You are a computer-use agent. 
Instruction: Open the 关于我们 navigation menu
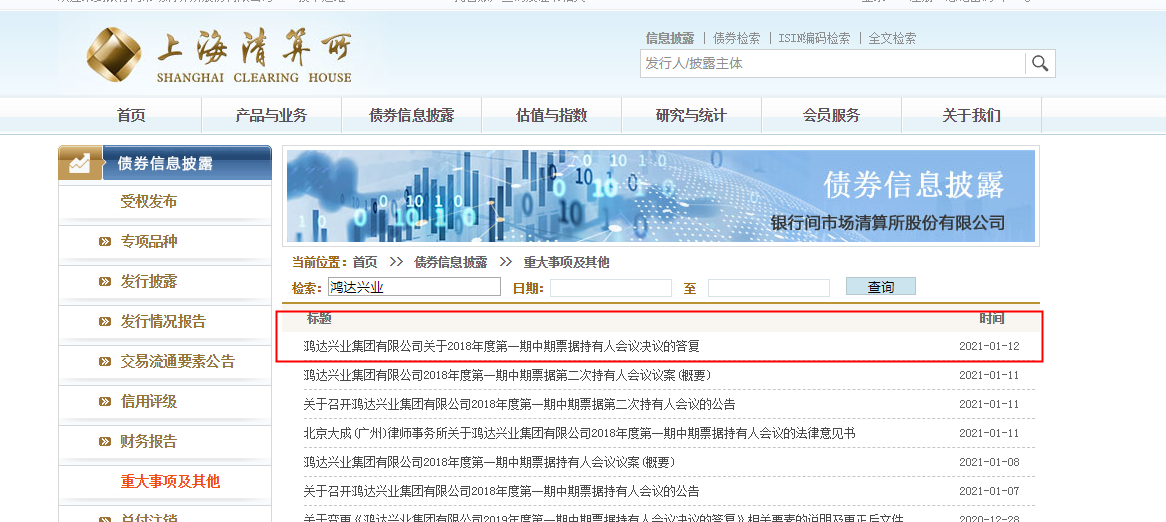point(971,115)
